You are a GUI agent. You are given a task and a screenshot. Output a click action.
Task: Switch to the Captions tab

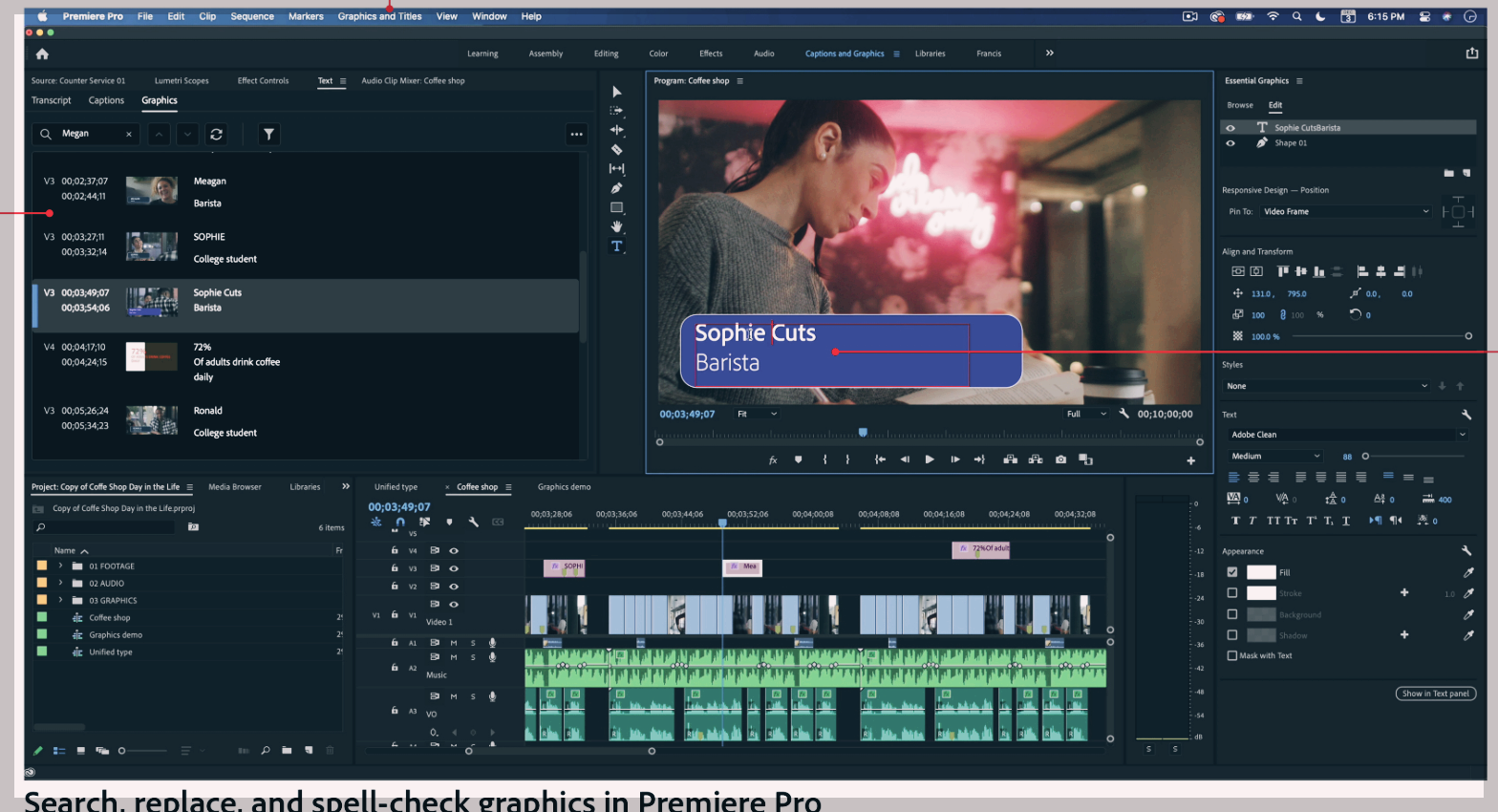(x=106, y=100)
